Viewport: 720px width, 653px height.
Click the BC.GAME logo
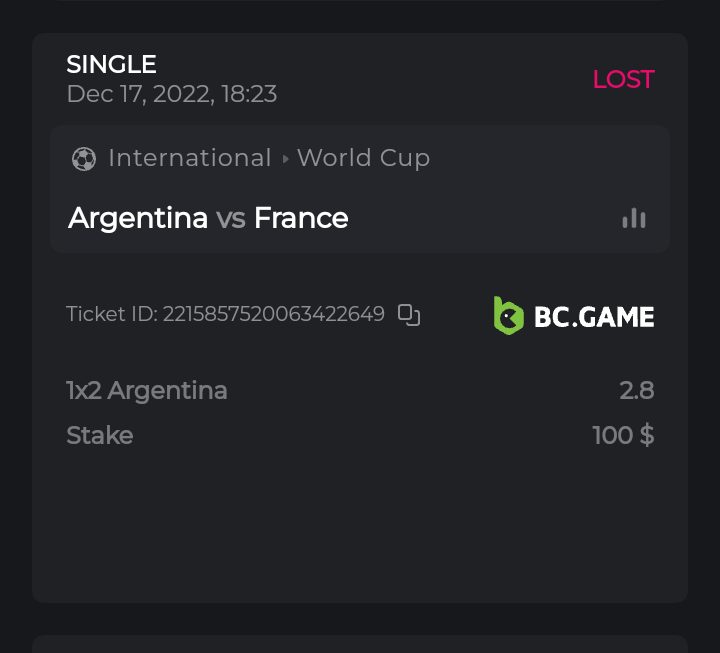pyautogui.click(x=574, y=316)
